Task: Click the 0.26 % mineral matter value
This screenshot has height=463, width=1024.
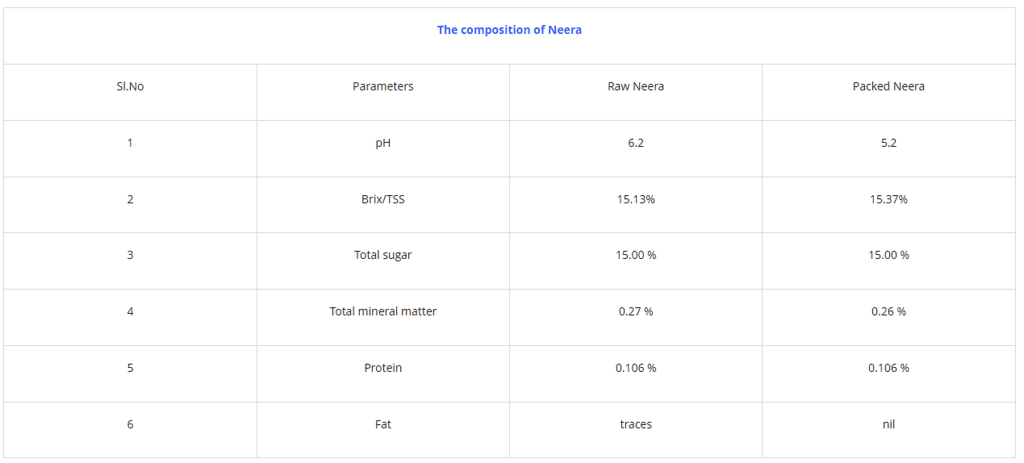Action: click(x=888, y=312)
